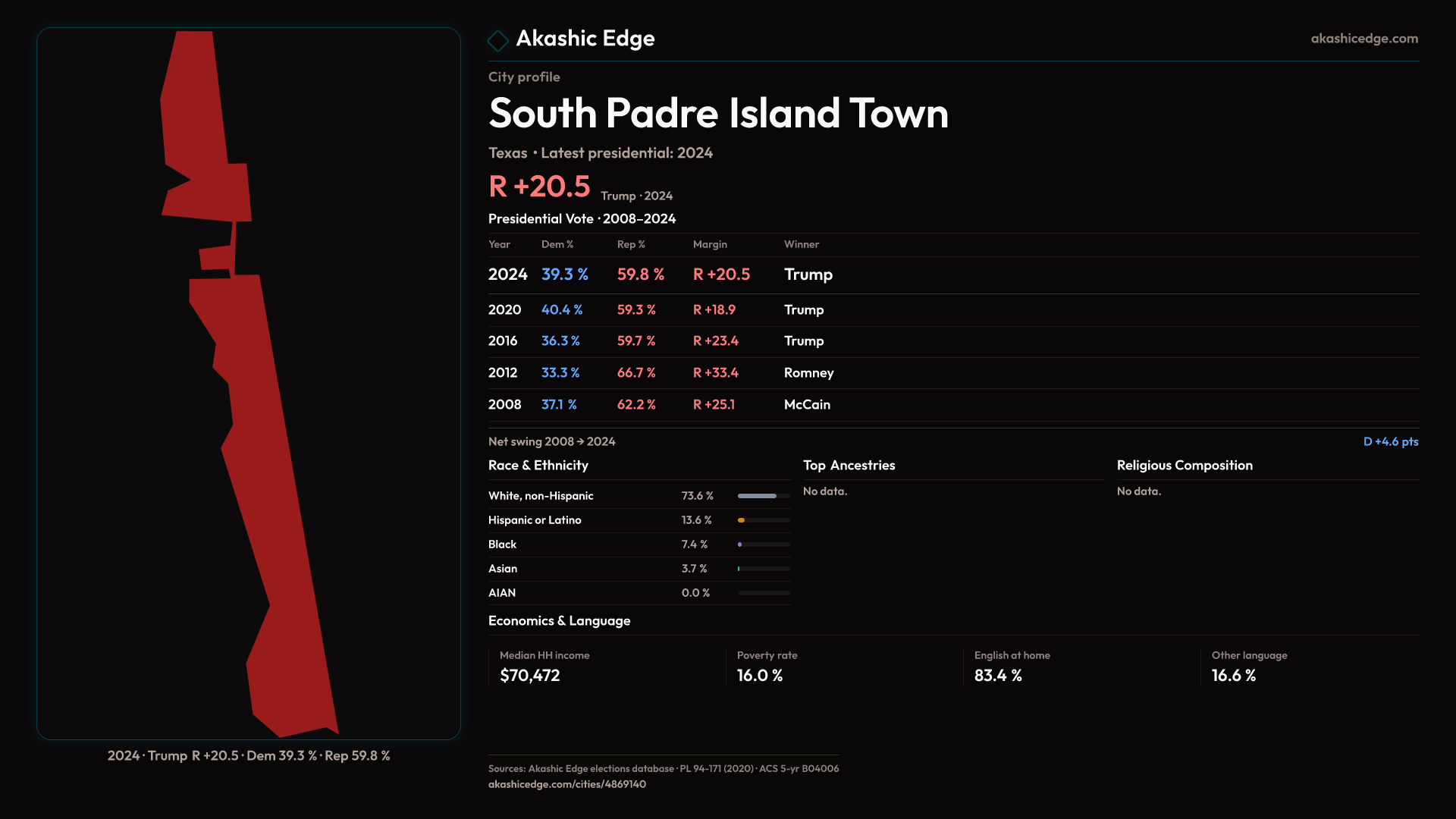
Task: Click the Religious Composition section heading
Action: [1184, 465]
